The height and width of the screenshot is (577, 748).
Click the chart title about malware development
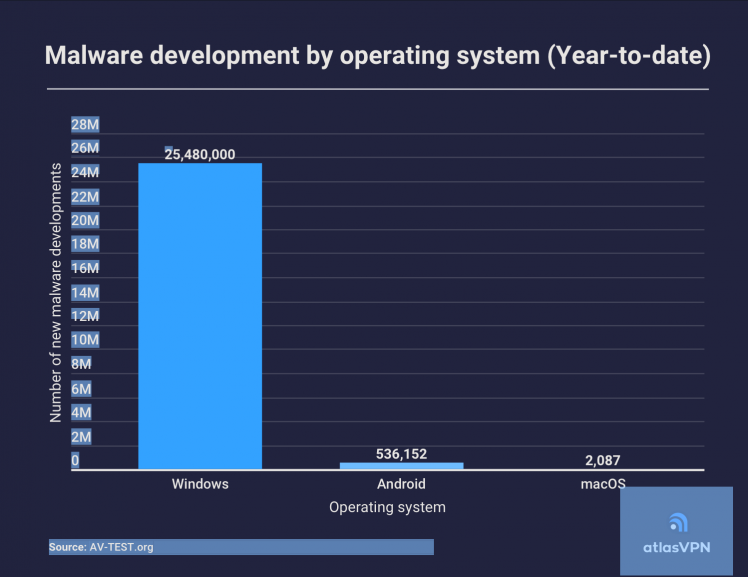377,57
